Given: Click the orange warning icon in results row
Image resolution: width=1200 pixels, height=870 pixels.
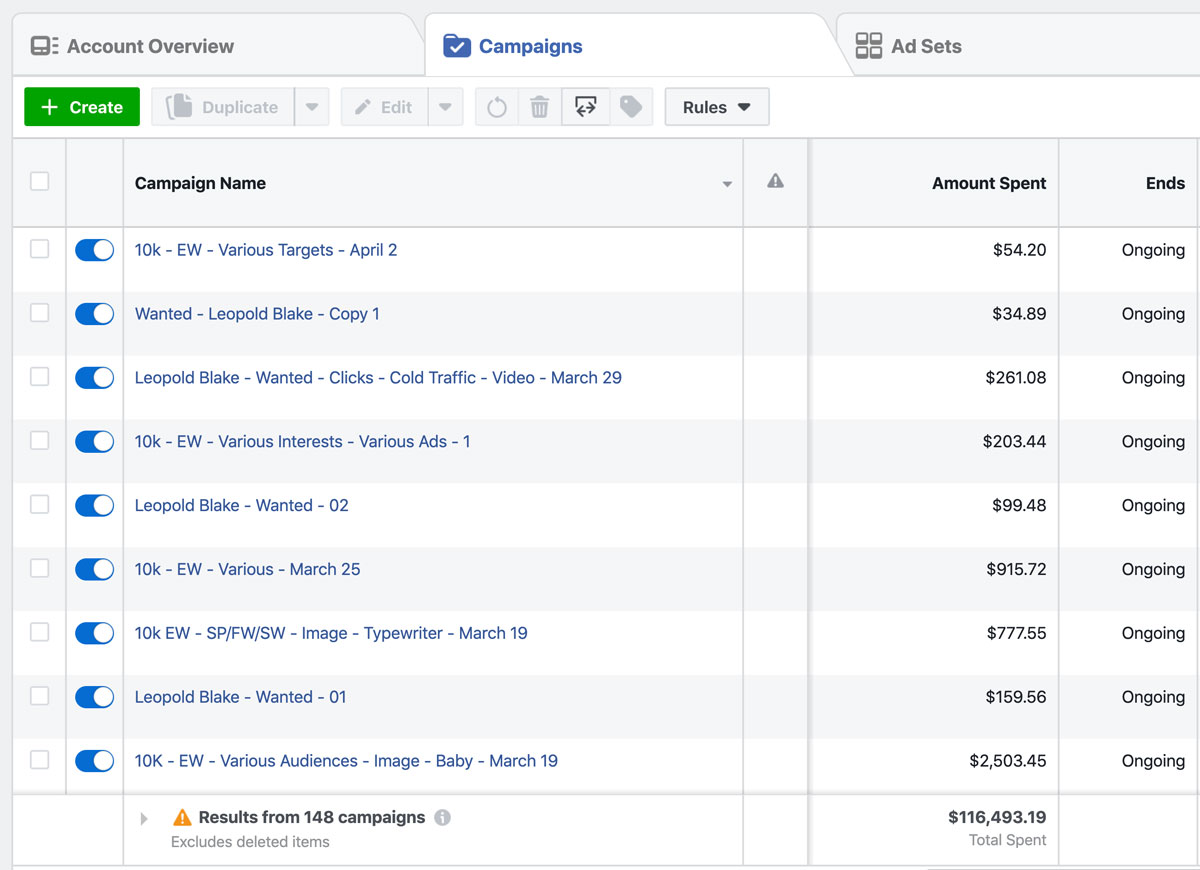Looking at the screenshot, I should pyautogui.click(x=182, y=817).
